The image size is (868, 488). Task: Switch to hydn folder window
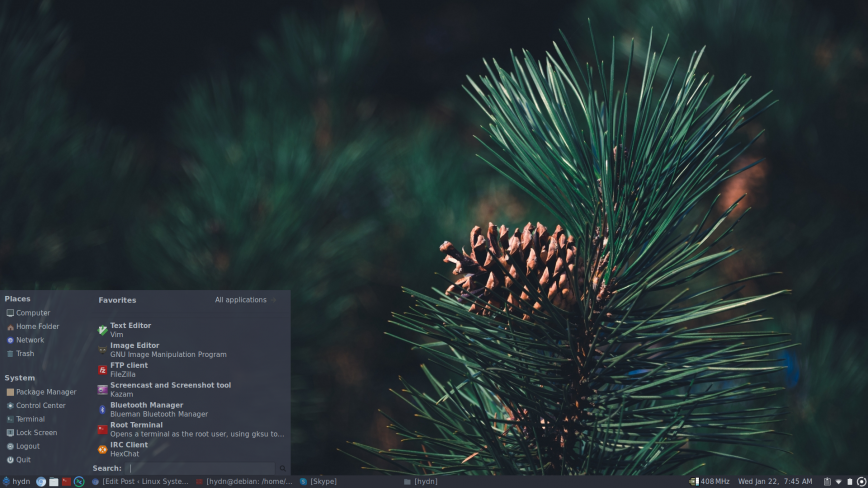tap(421, 481)
